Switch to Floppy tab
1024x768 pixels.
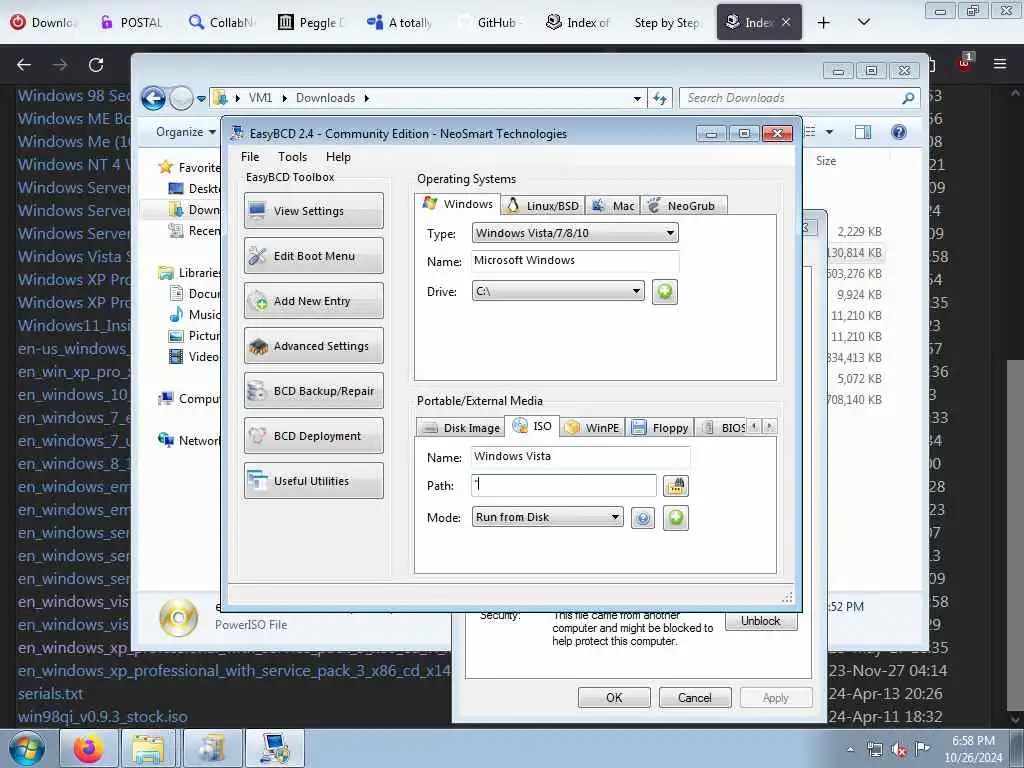click(x=660, y=428)
